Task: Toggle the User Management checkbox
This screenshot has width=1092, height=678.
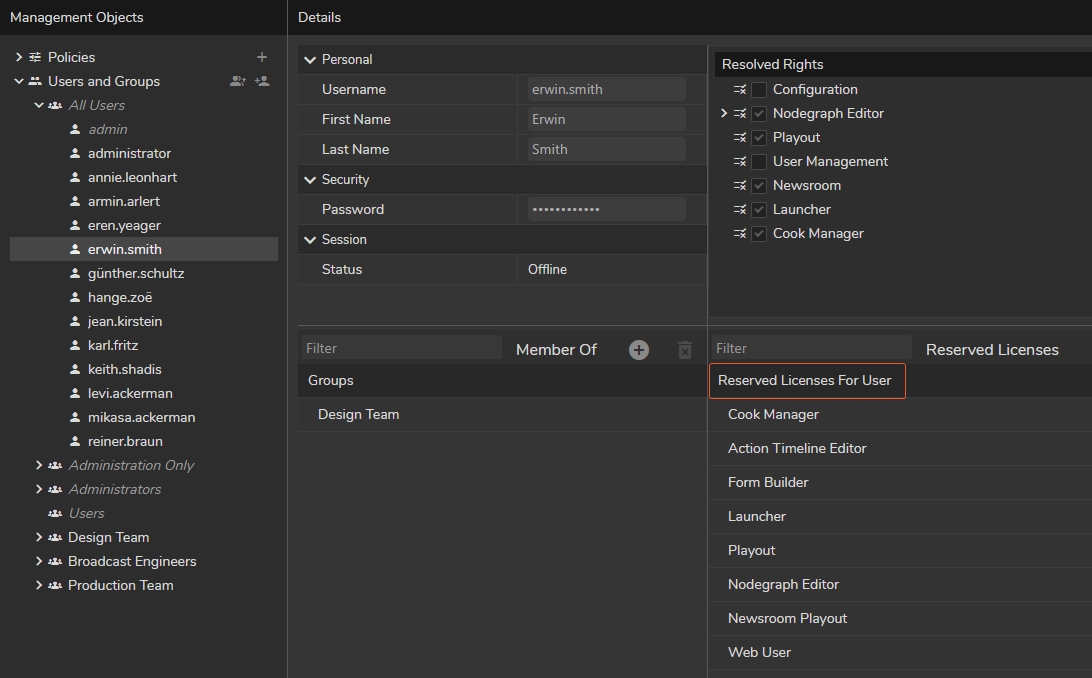Action: [759, 161]
